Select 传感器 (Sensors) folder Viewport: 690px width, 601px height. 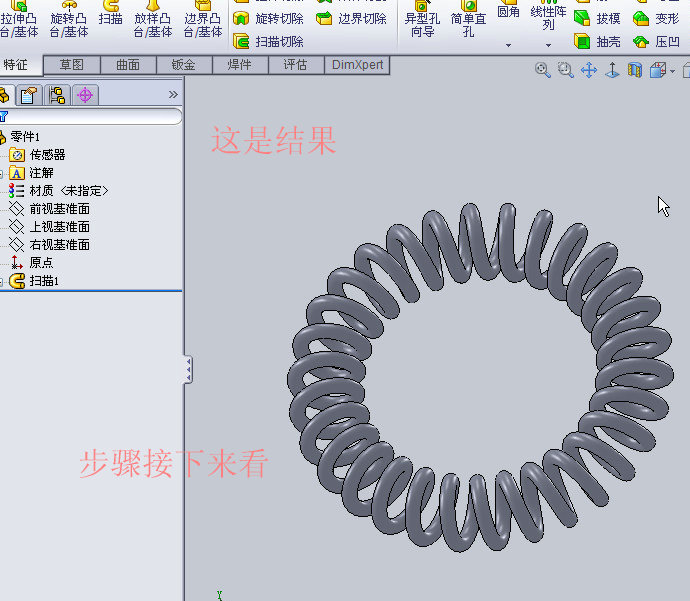coord(37,155)
